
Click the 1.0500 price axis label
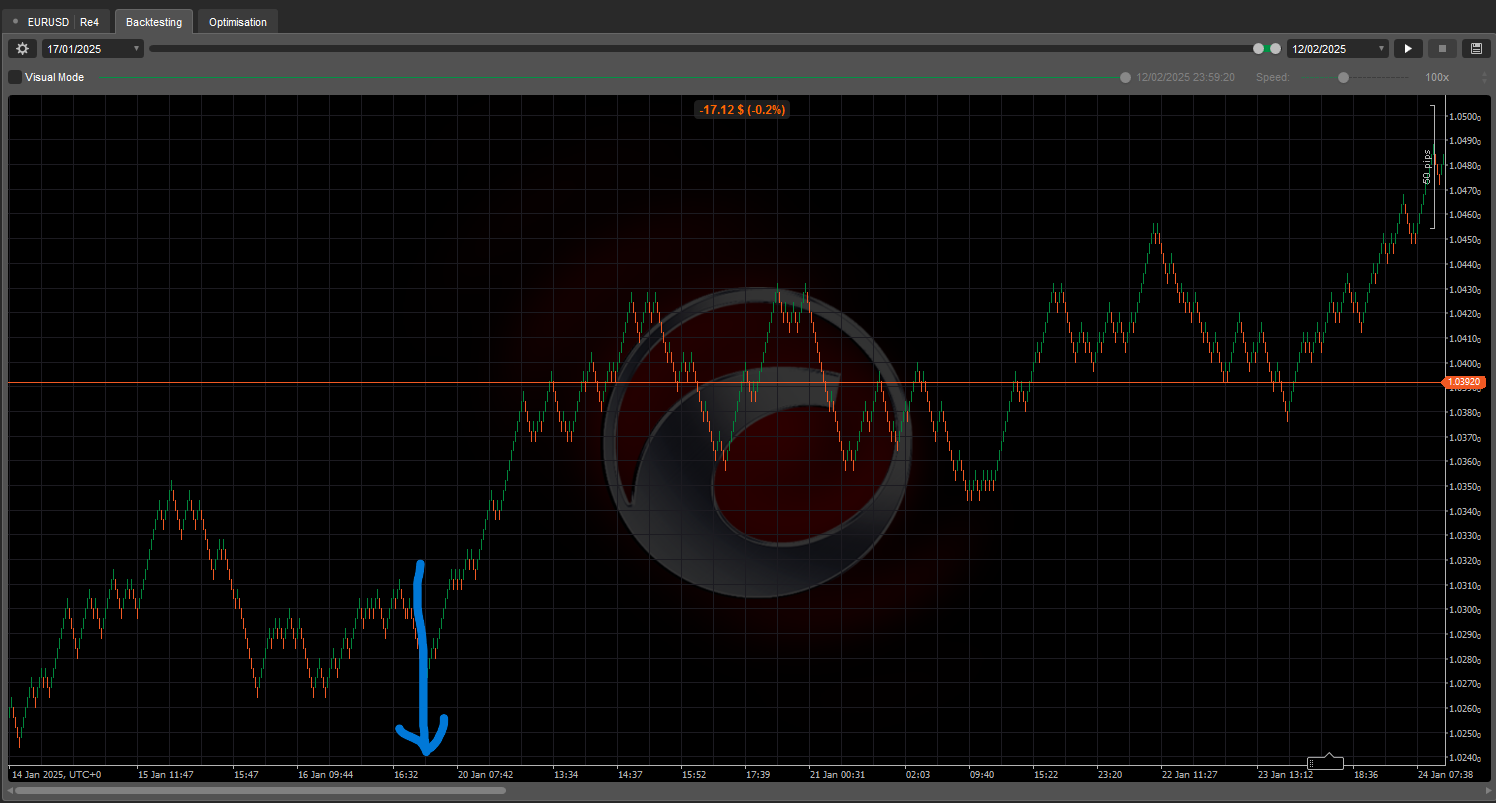[x=1463, y=117]
